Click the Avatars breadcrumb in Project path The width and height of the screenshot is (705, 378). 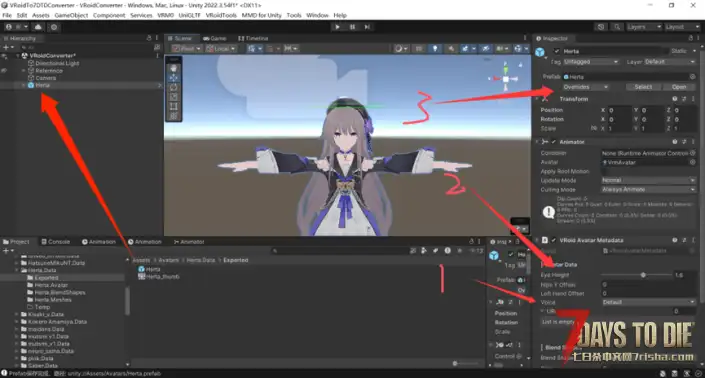coord(168,260)
